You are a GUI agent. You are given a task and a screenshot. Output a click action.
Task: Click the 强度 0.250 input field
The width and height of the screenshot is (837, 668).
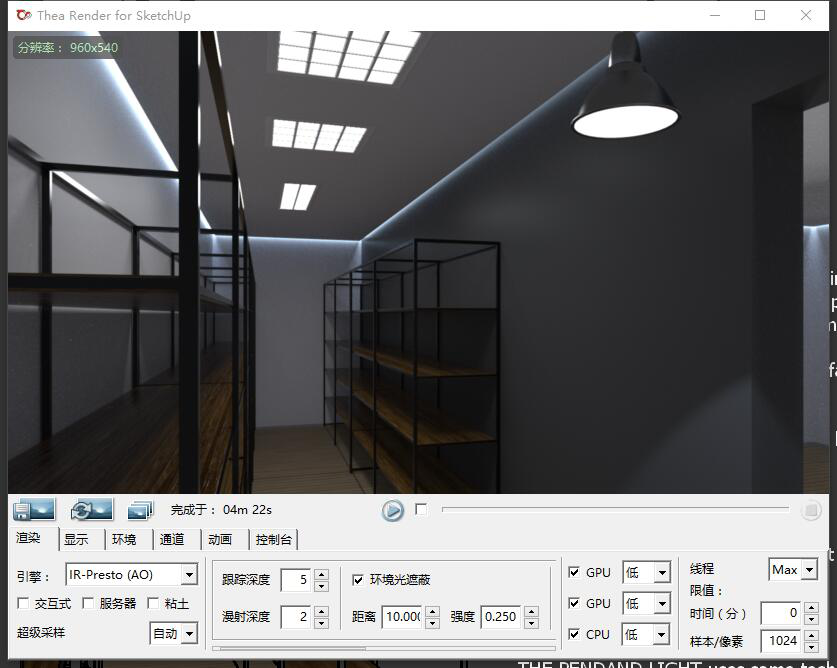[502, 617]
